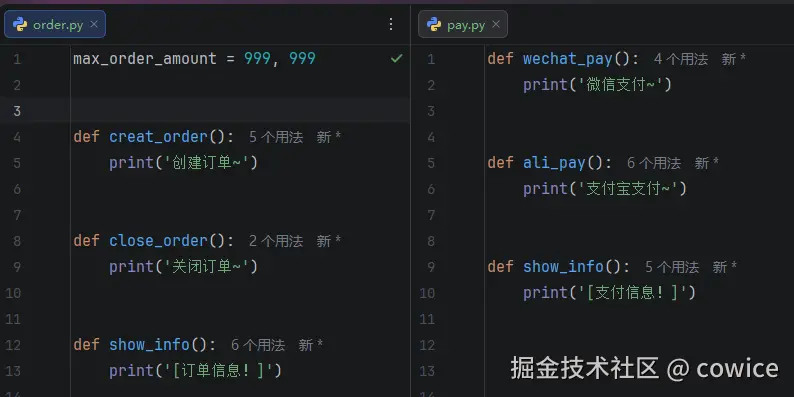Click the 新* author hint beside creat_order
Viewport: 794px width, 397px height.
329,137
